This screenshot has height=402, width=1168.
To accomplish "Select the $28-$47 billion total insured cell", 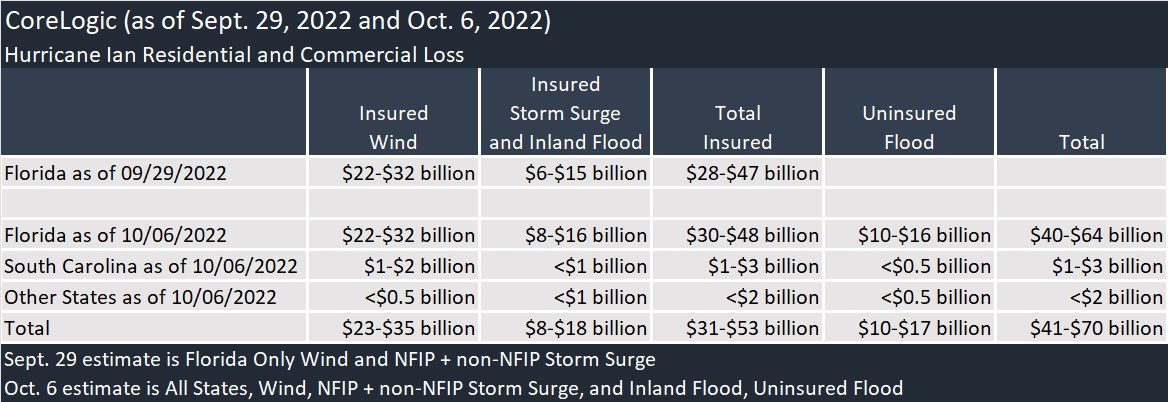I will pyautogui.click(x=753, y=173).
